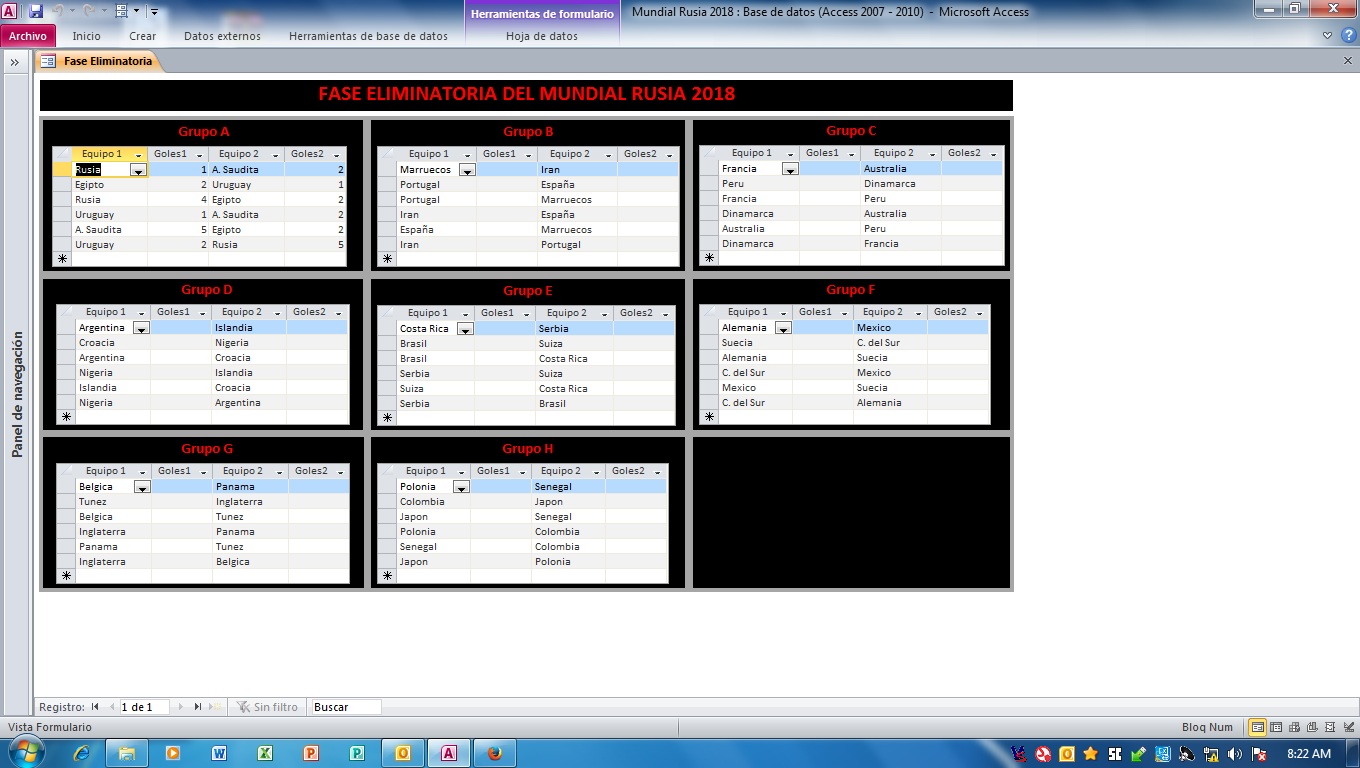Select the Colombia cell in Grupo H second row
The height and width of the screenshot is (768, 1360).
pos(433,502)
